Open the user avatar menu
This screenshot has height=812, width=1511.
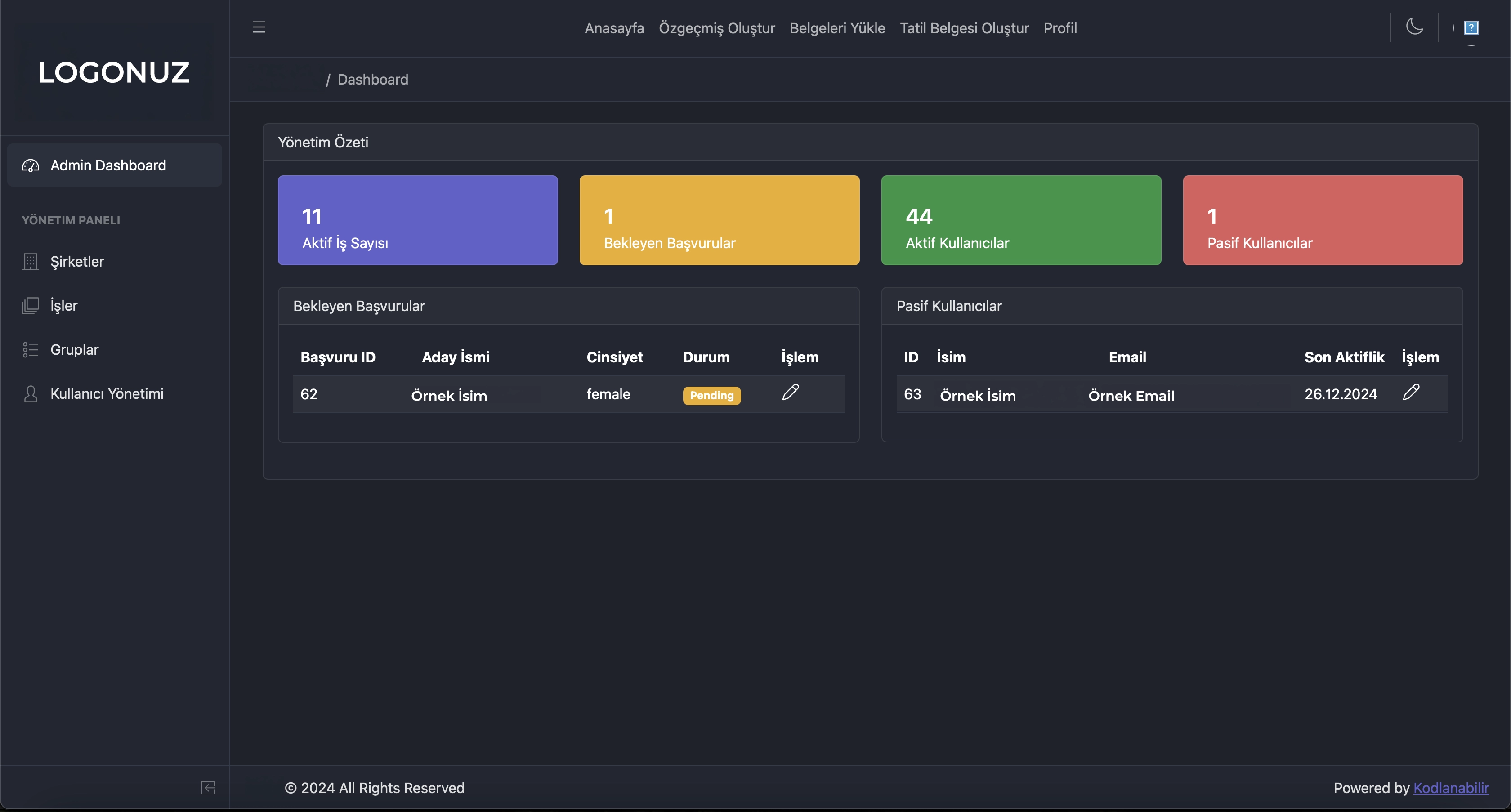pos(1471,27)
